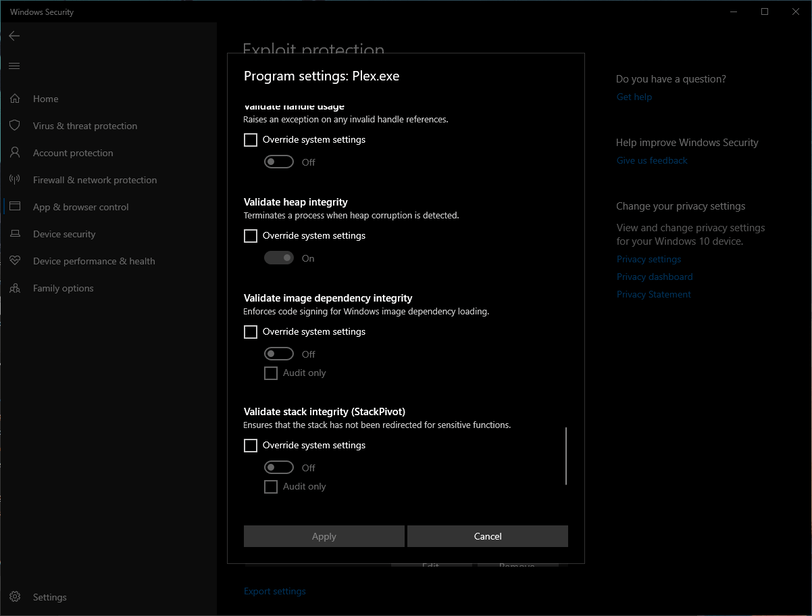Select Firewall & network protection
Viewport: 812px width, 616px height.
click(95, 180)
